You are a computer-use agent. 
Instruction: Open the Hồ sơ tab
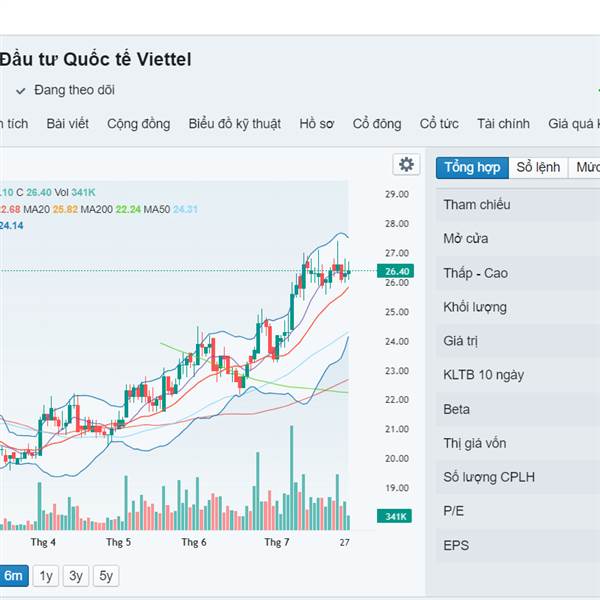click(316, 124)
